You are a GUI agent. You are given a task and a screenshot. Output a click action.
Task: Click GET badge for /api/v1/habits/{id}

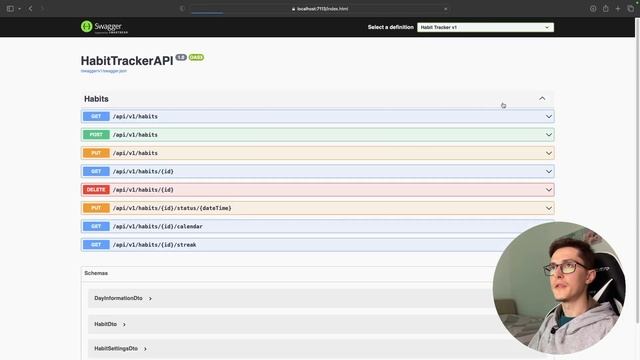[x=96, y=171]
